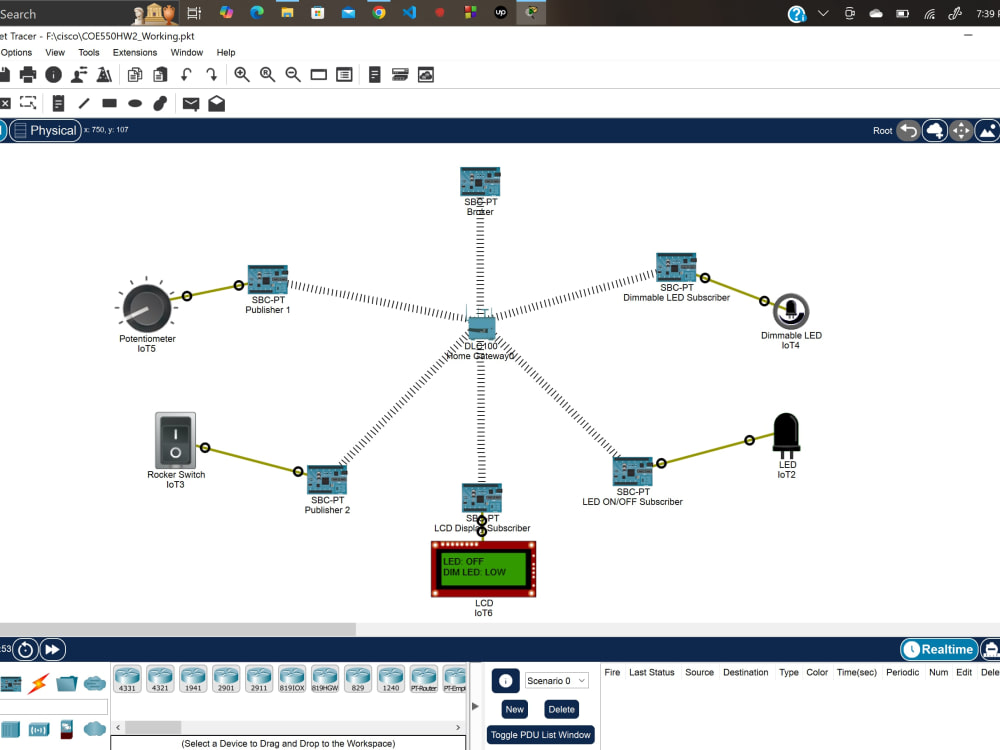Enter Simulation mode with the fast-forward control
1000x750 pixels.
52,649
